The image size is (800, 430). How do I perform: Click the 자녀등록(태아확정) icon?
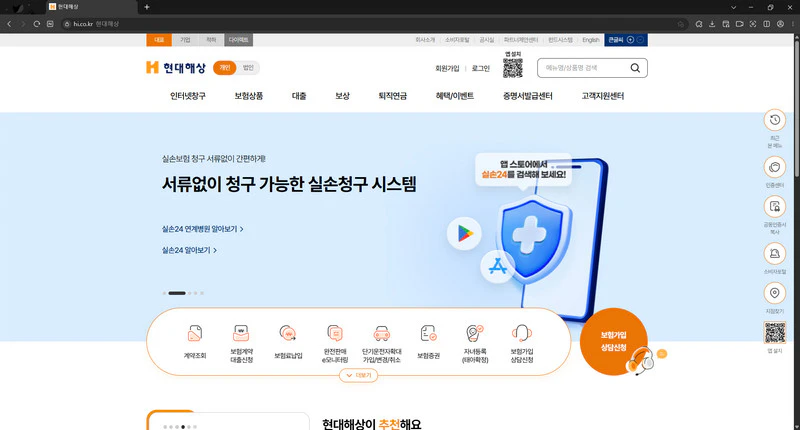coord(475,334)
